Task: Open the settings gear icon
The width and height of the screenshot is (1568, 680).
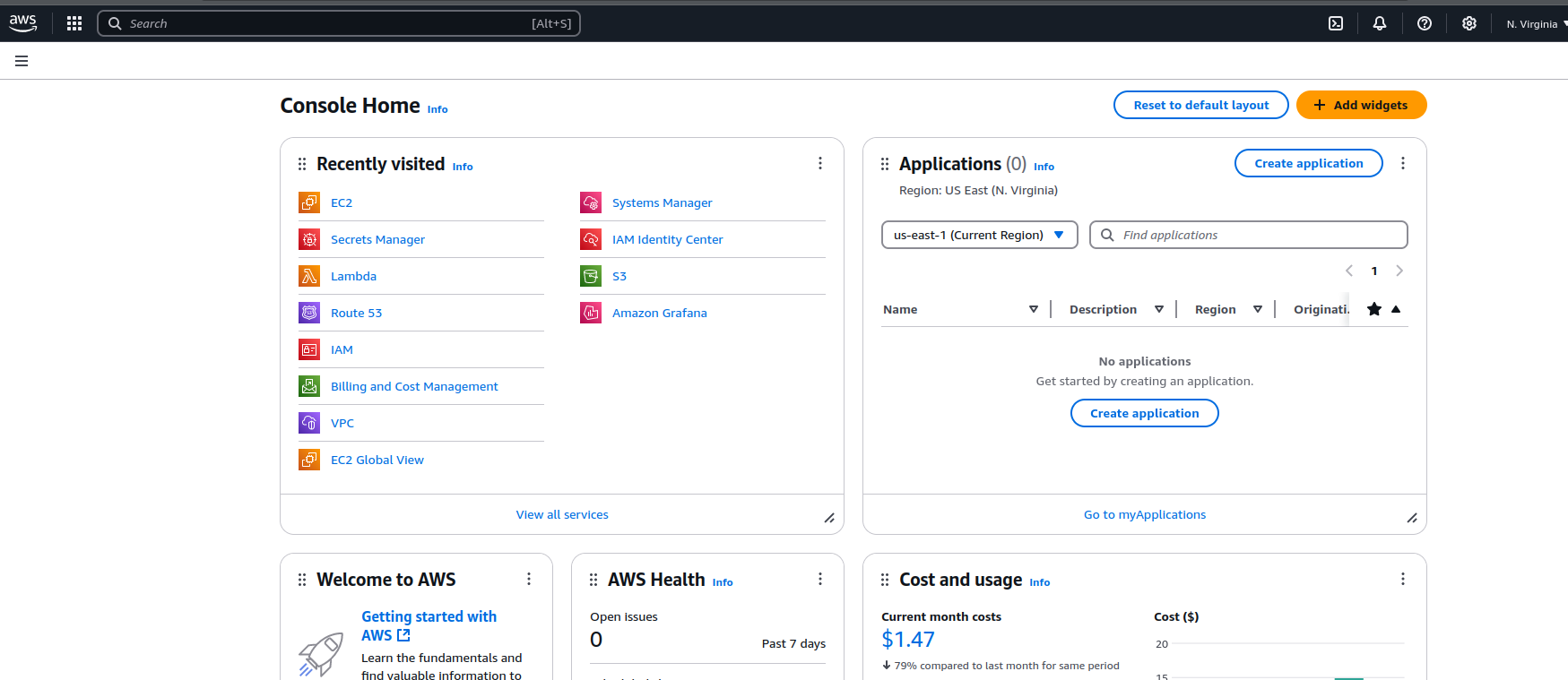Action: click(x=1469, y=24)
